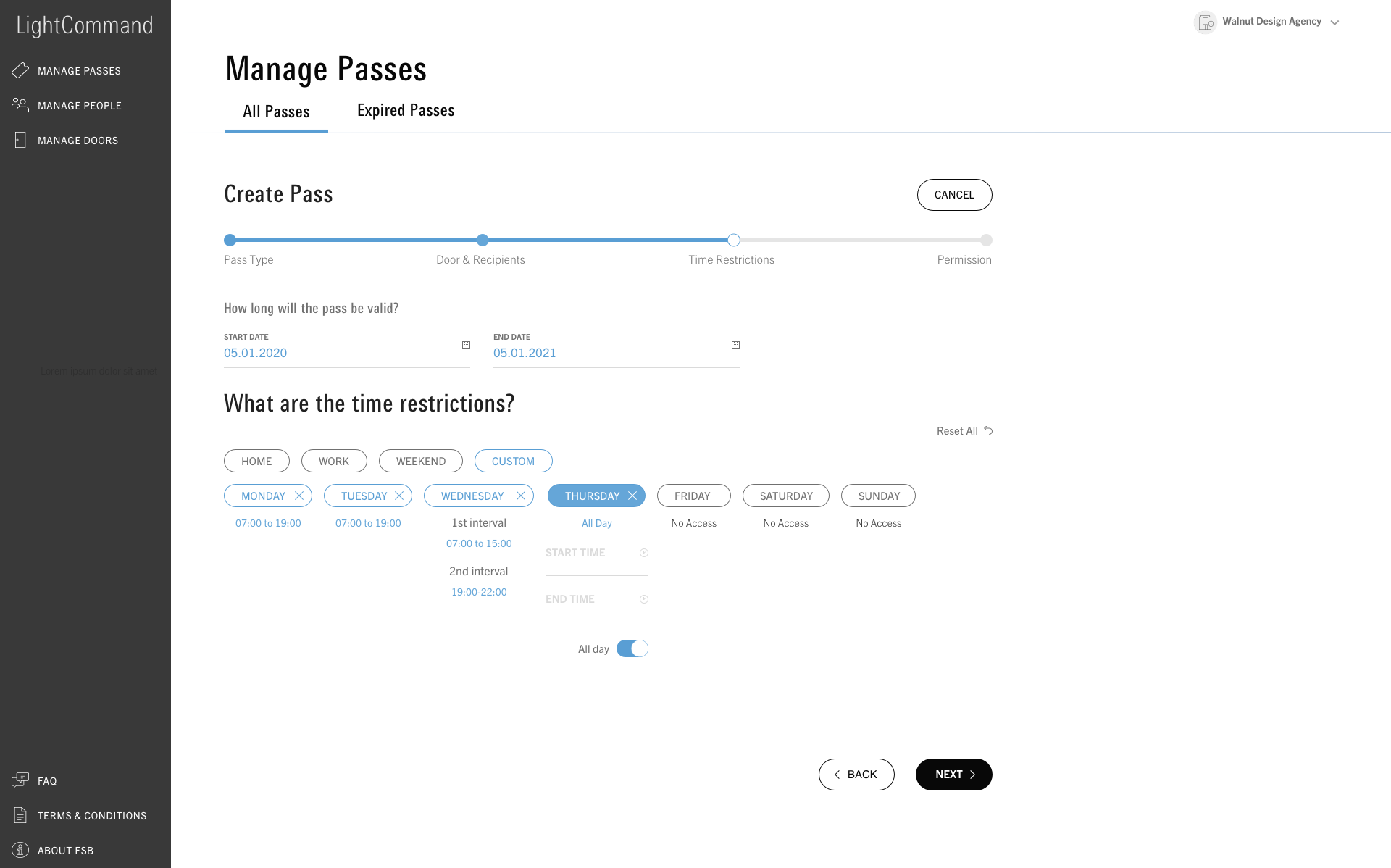Open Manage Doors from the sidebar icon

[x=20, y=139]
